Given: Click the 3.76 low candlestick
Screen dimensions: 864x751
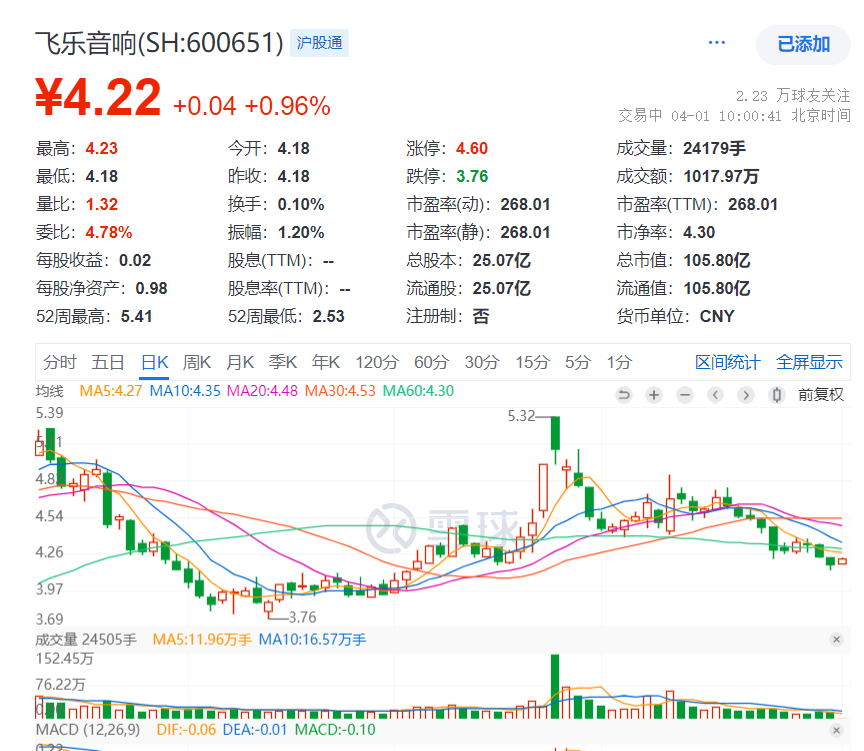Looking at the screenshot, I should coord(268,608).
